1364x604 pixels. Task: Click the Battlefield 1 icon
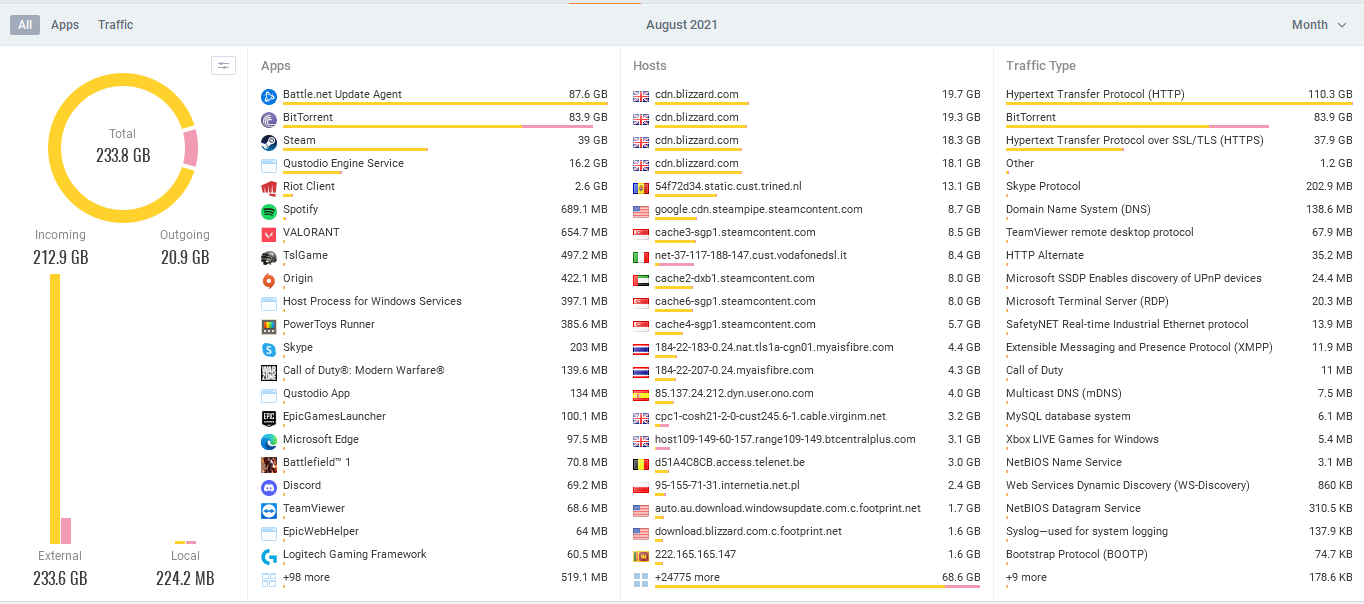(x=269, y=464)
